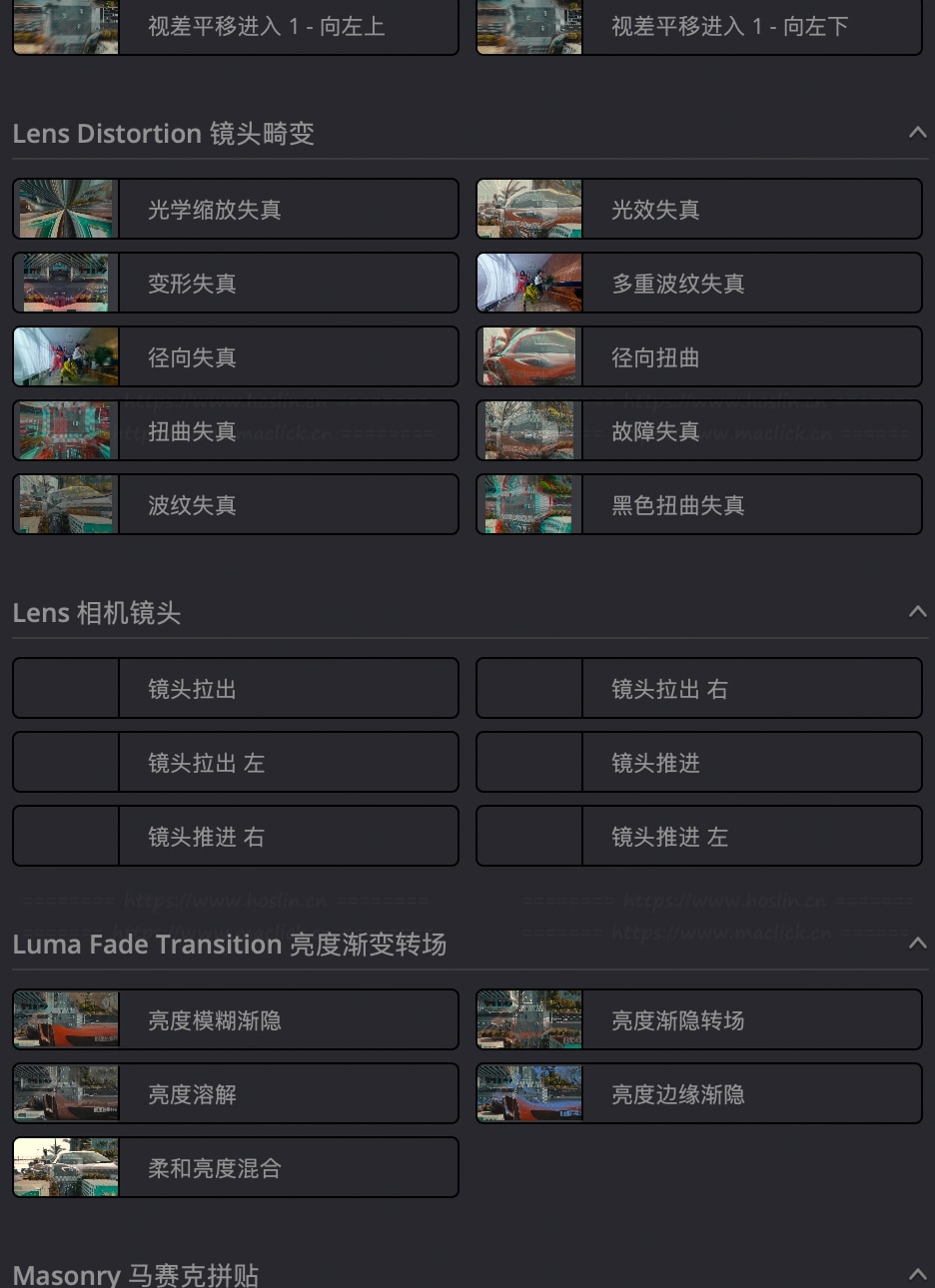Screen dimensions: 935x1288
Task: Click the 光学缩放失真 label text
Action: click(215, 210)
